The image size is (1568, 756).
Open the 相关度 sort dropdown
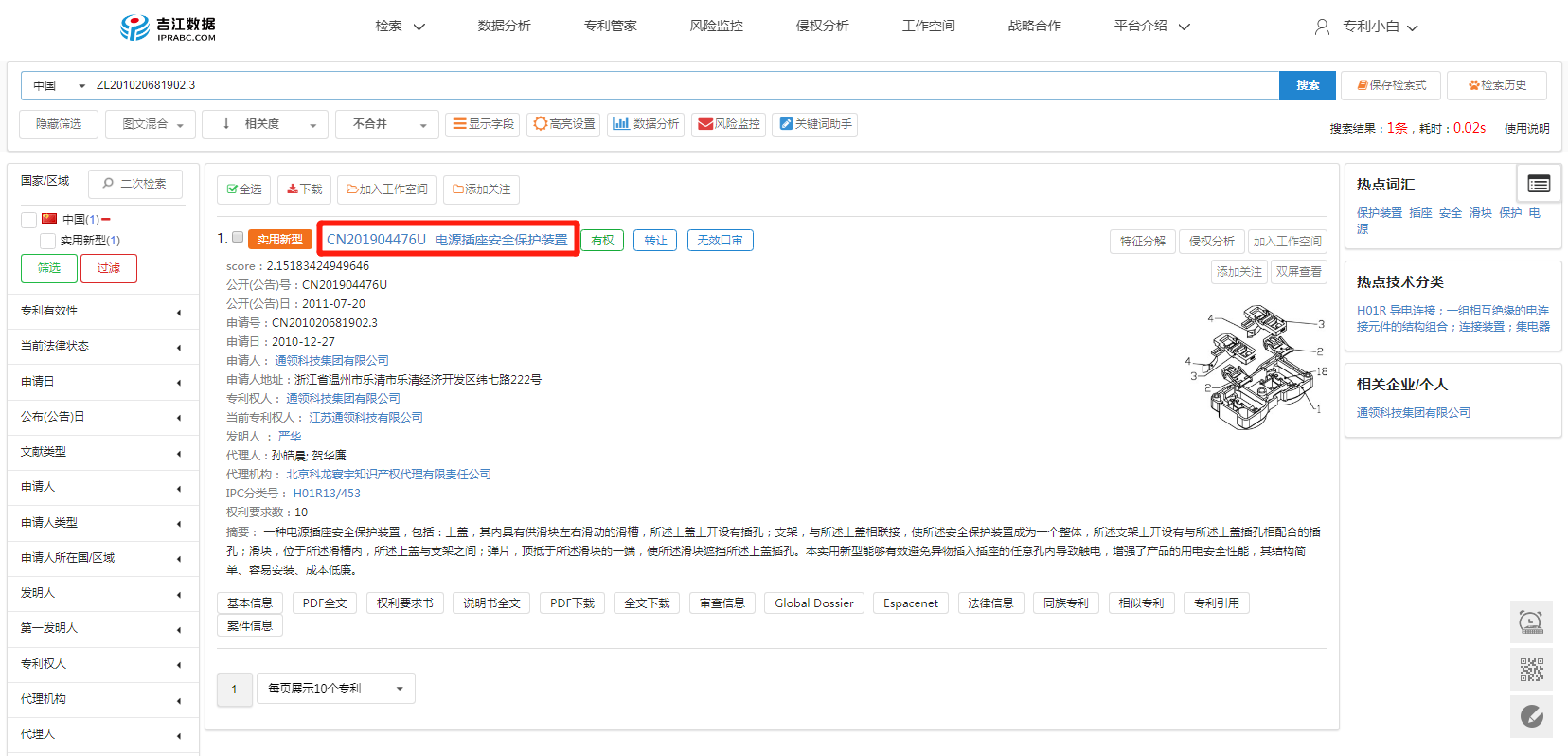(x=266, y=124)
